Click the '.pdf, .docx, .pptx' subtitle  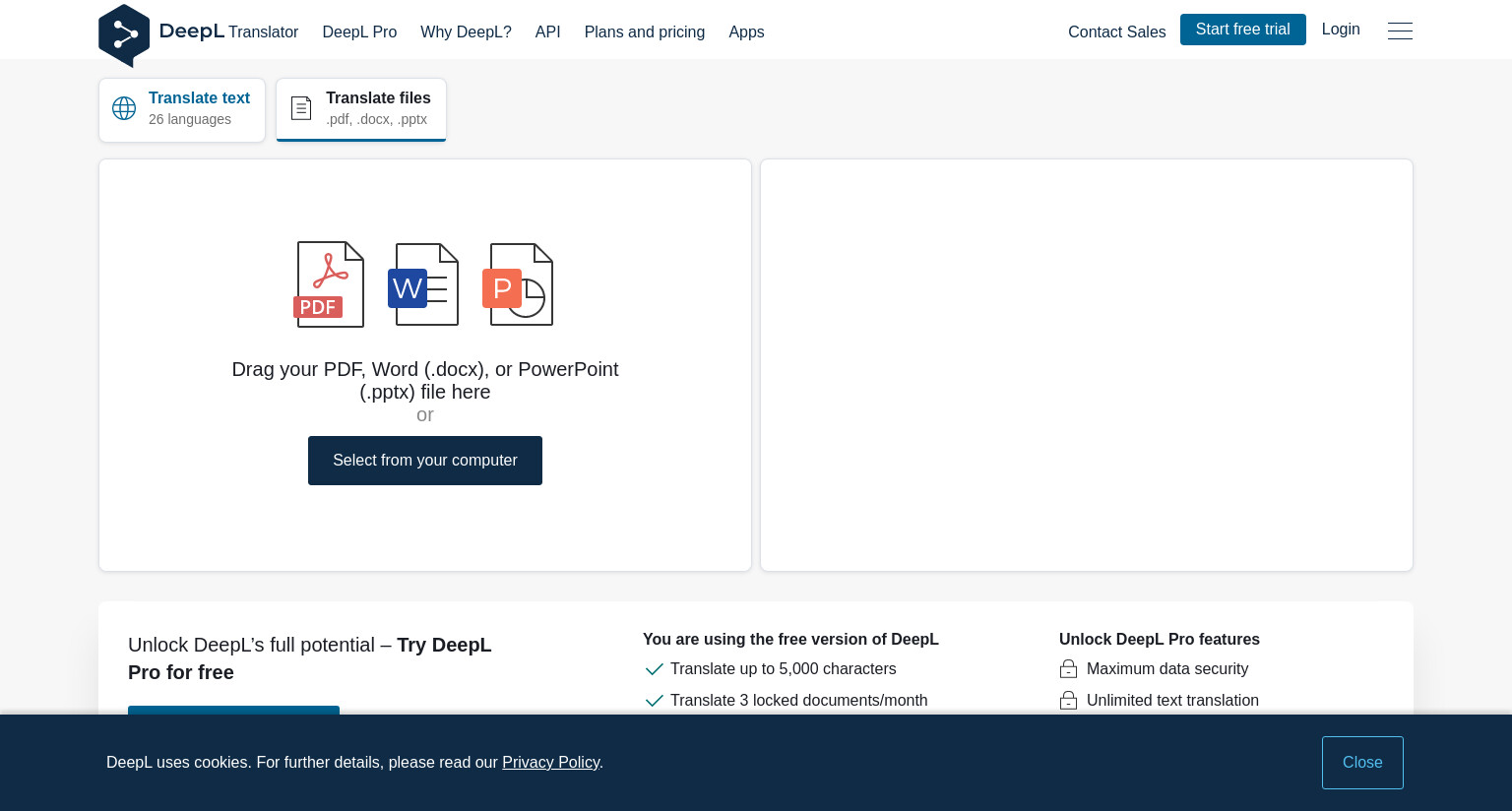point(377,119)
